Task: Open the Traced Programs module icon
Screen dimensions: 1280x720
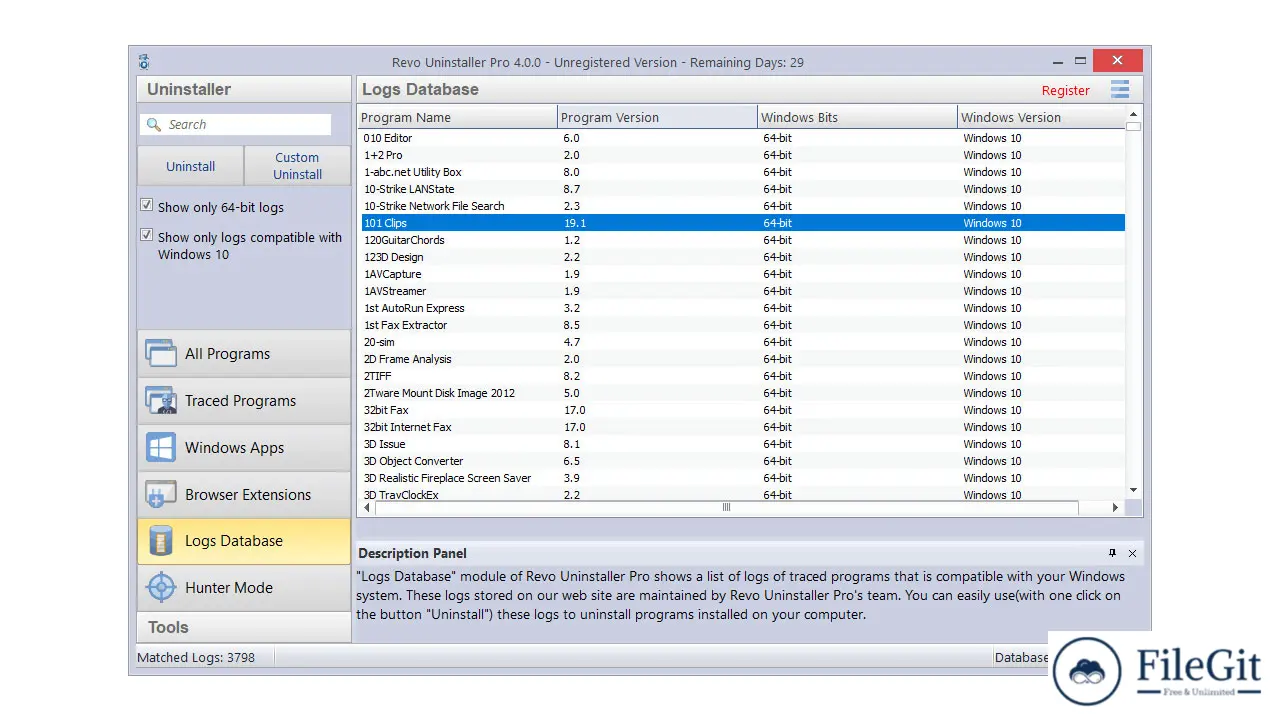Action: [160, 400]
